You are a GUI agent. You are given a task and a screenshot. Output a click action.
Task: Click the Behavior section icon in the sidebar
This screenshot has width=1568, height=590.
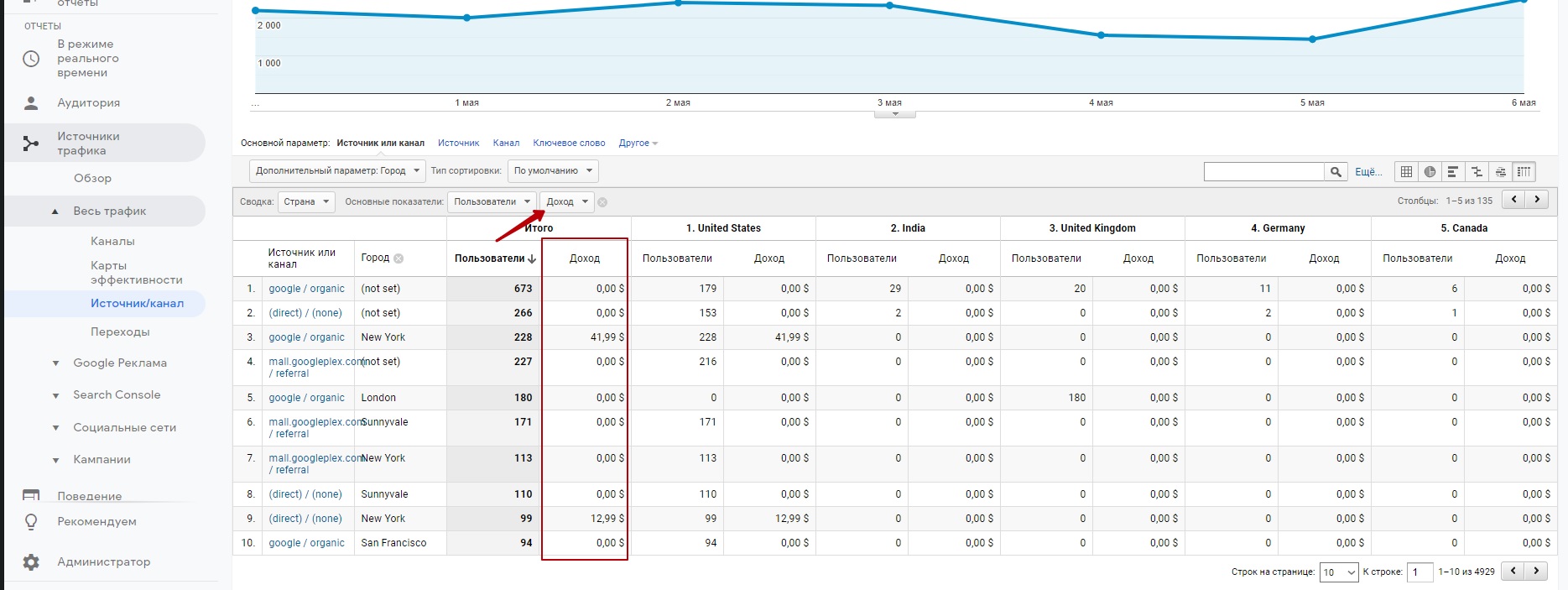click(31, 495)
